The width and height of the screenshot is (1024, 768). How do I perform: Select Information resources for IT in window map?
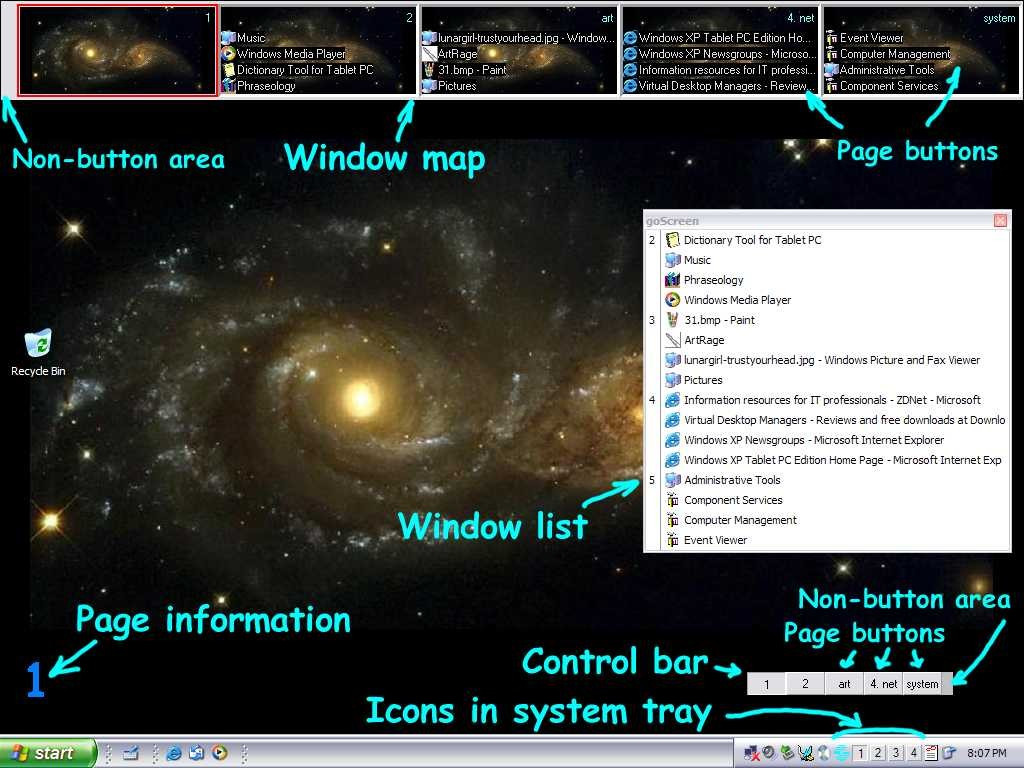pos(720,70)
